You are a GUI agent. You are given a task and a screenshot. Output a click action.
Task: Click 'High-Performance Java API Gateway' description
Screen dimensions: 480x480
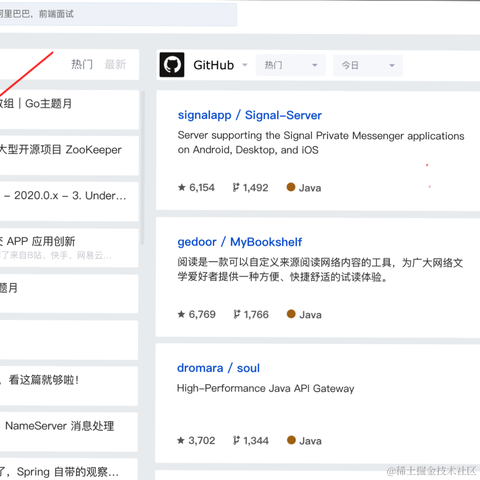tap(265, 388)
